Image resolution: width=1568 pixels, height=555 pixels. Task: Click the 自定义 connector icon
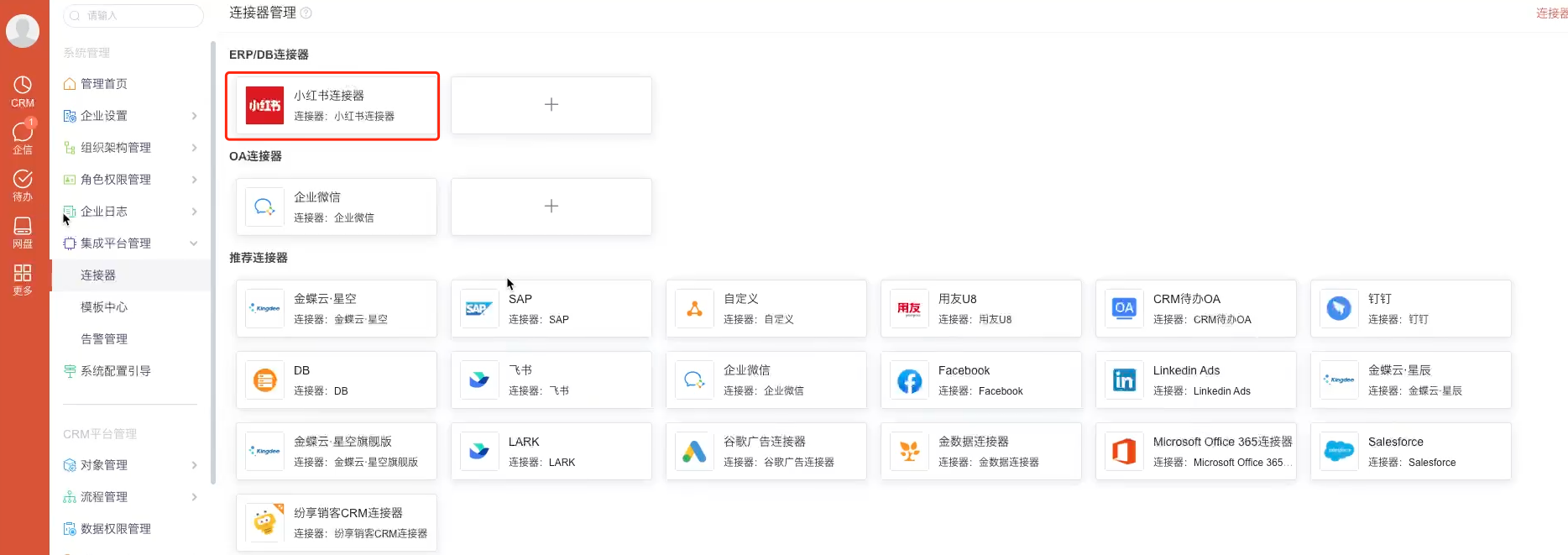pos(694,308)
